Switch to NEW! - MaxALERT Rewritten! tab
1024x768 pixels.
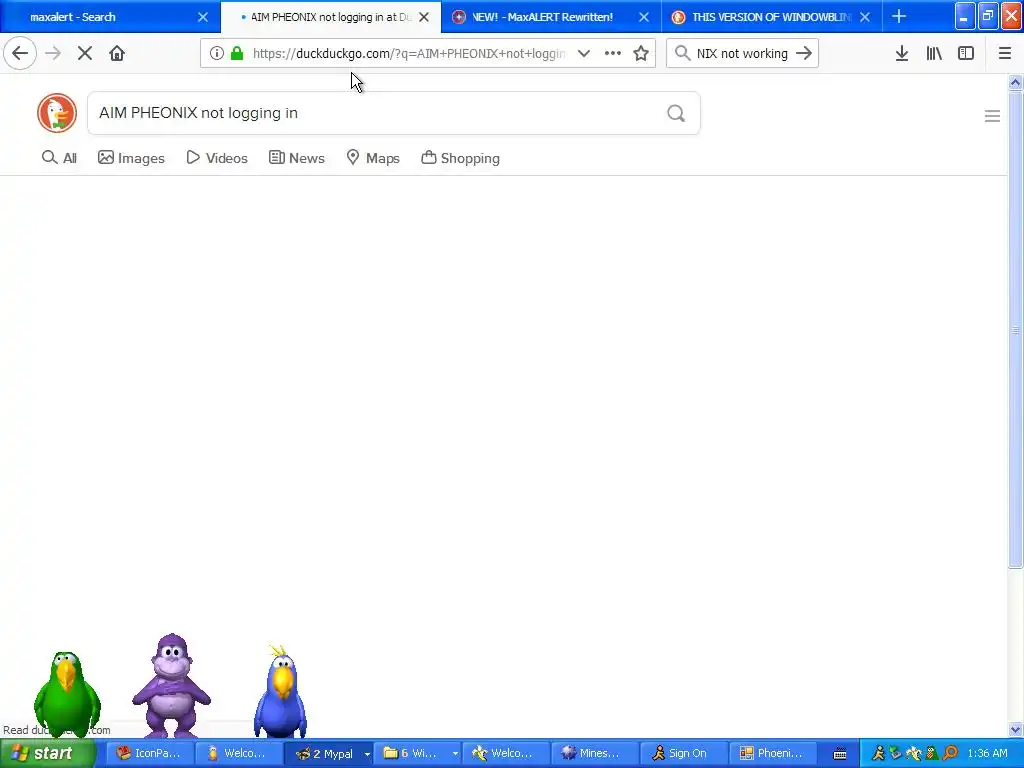[551, 16]
